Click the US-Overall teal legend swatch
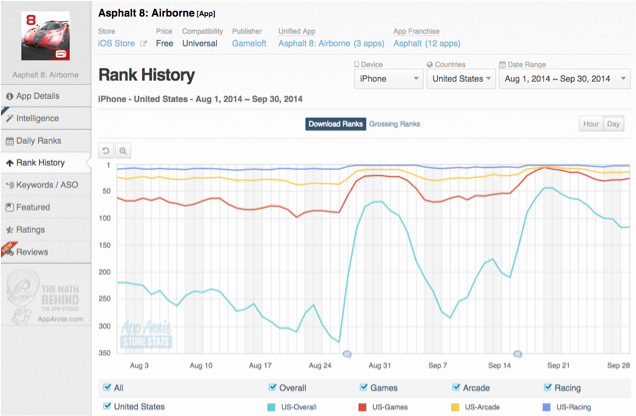Image resolution: width=636 pixels, height=416 pixels. pyautogui.click(x=271, y=407)
